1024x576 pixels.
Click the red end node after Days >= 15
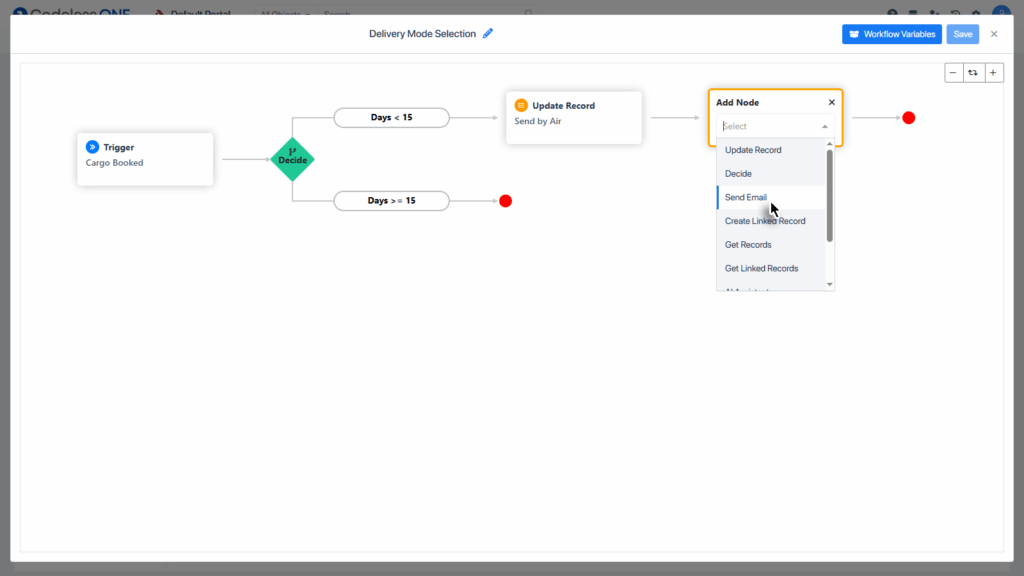click(x=505, y=201)
